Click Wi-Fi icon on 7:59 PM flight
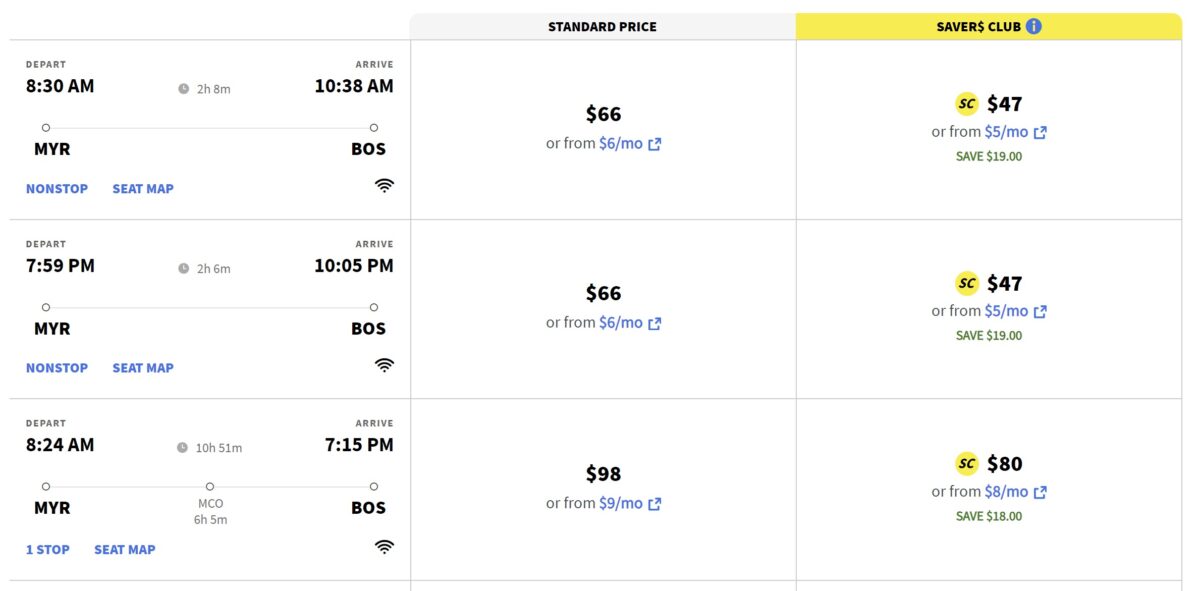Screen dimensions: 1200x591 pos(384,365)
